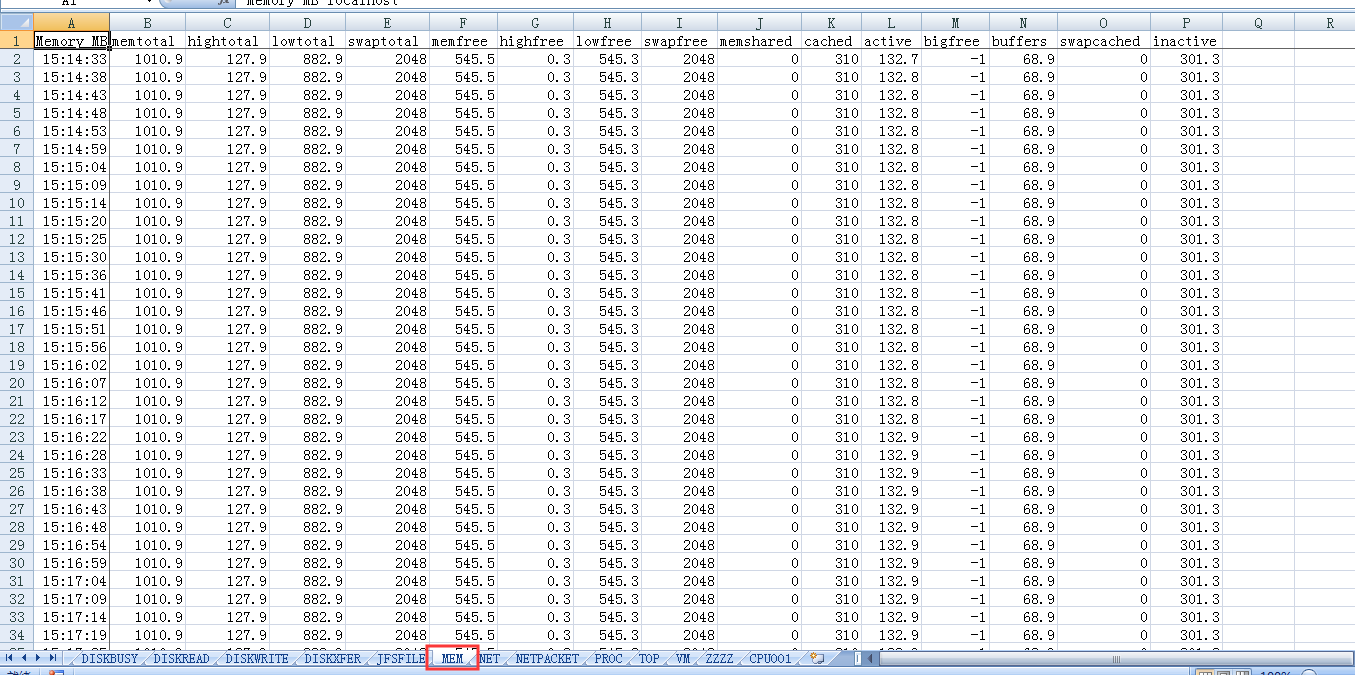
Task: Open the ZZZZ sheet tab
Action: (719, 659)
